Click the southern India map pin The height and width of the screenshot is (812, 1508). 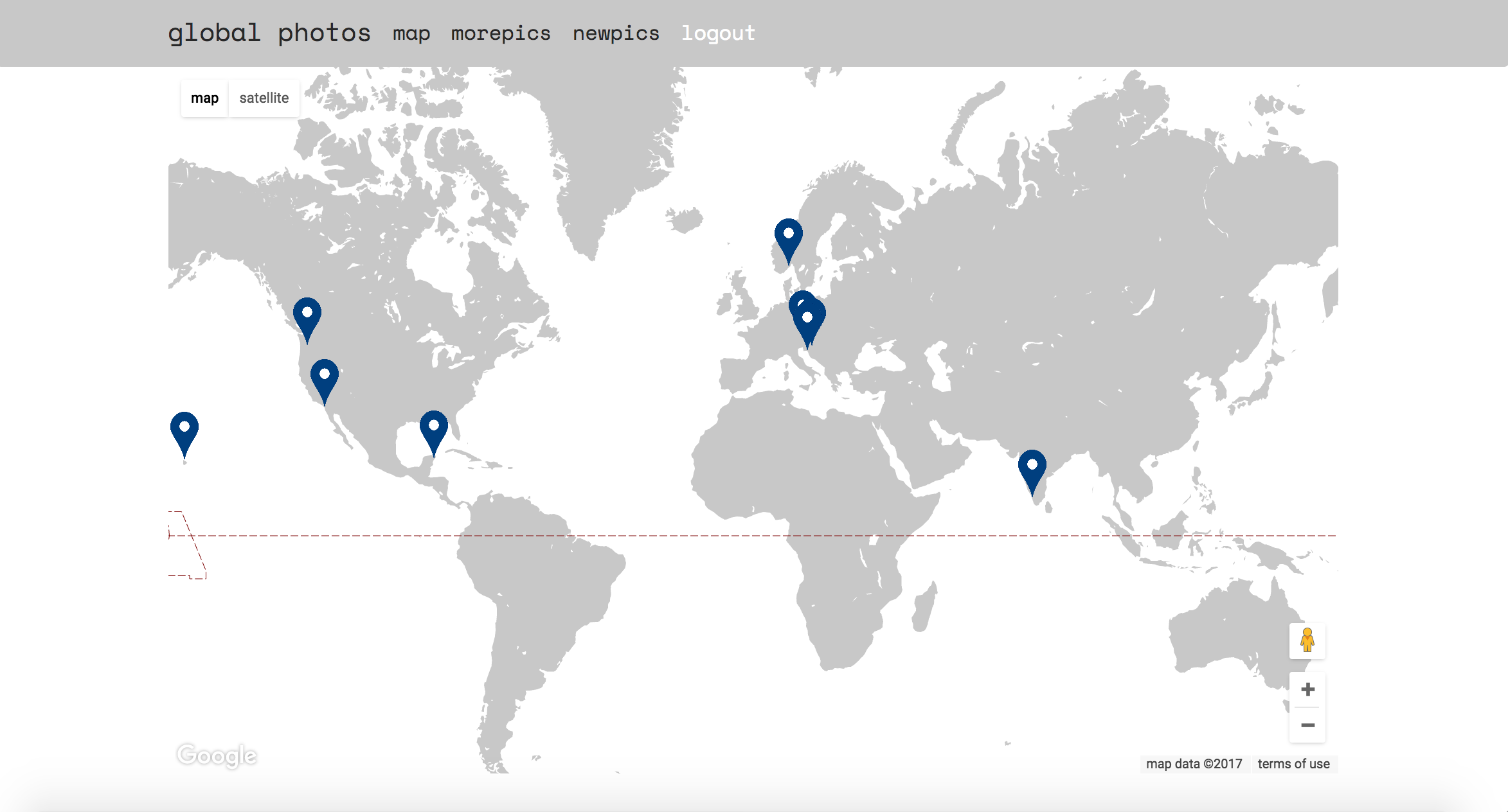click(x=1032, y=472)
